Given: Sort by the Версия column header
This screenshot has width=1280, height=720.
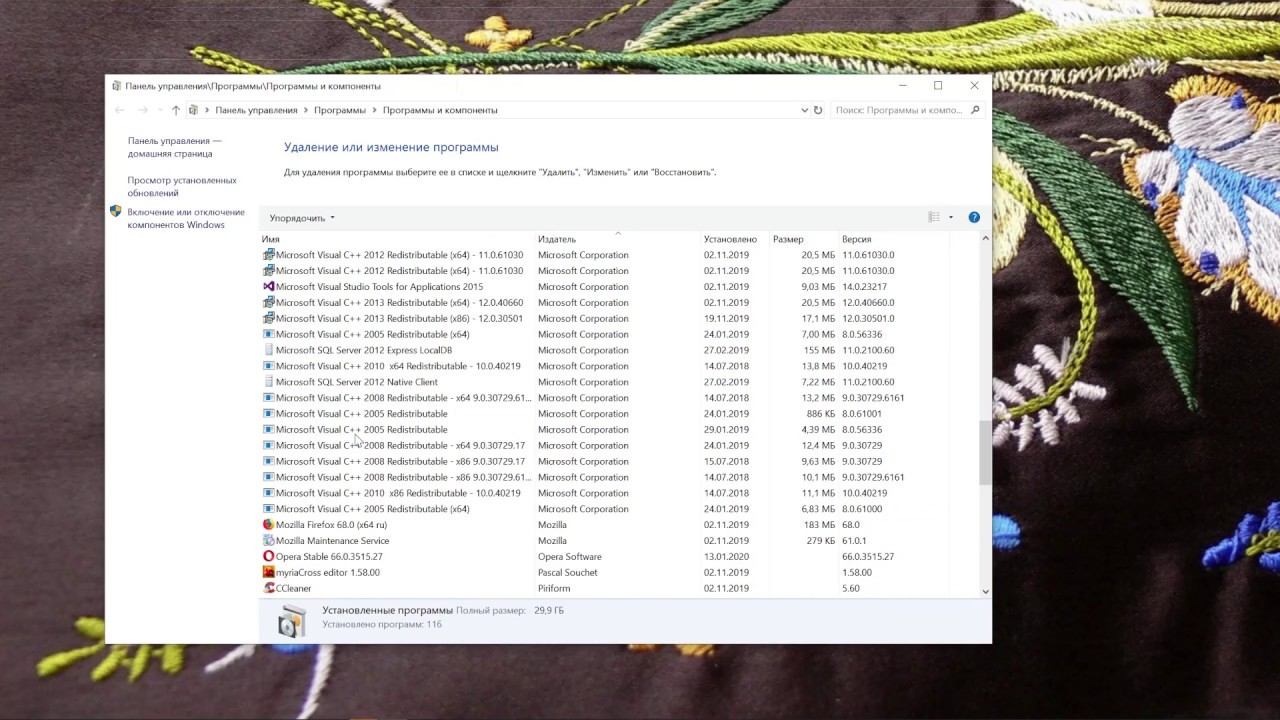Looking at the screenshot, I should (856, 240).
